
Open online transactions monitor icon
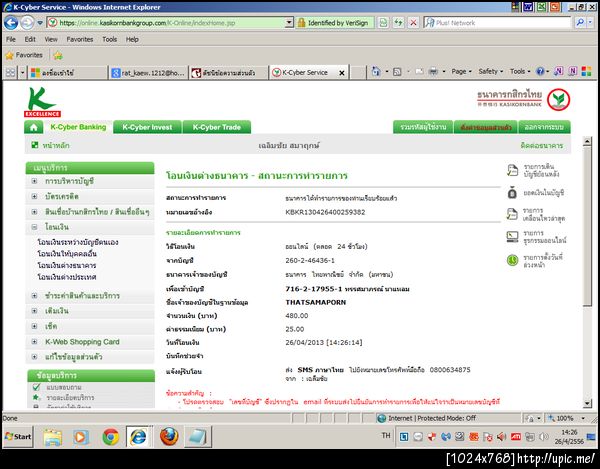click(512, 237)
